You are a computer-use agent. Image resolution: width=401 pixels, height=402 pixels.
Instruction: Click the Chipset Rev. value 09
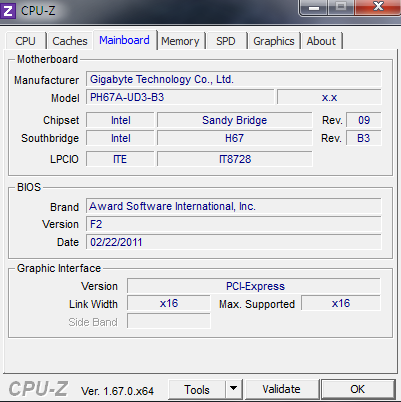[364, 120]
